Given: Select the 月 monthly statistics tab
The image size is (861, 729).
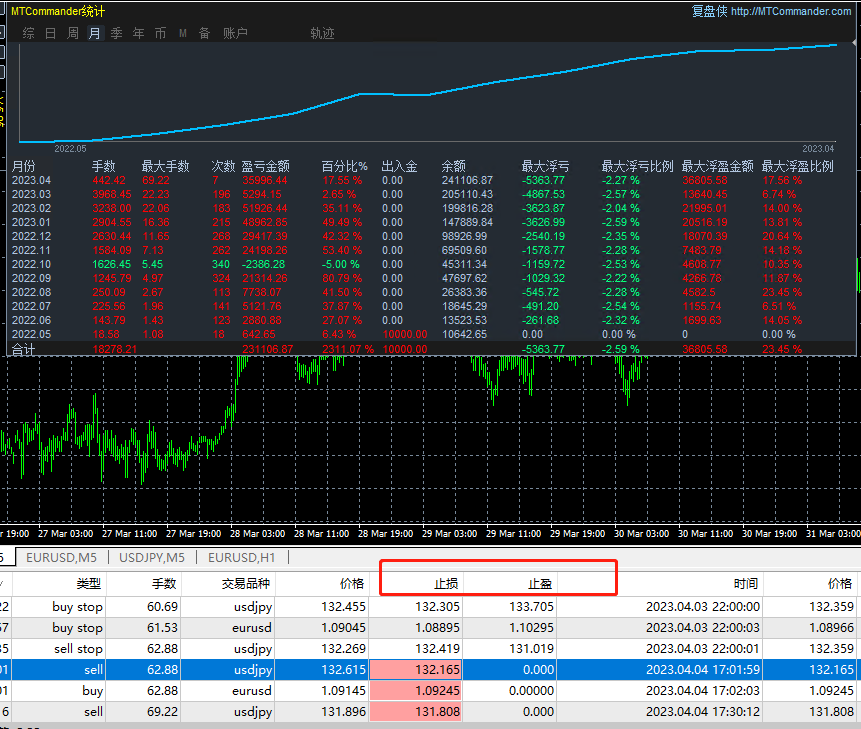Looking at the screenshot, I should (x=94, y=33).
